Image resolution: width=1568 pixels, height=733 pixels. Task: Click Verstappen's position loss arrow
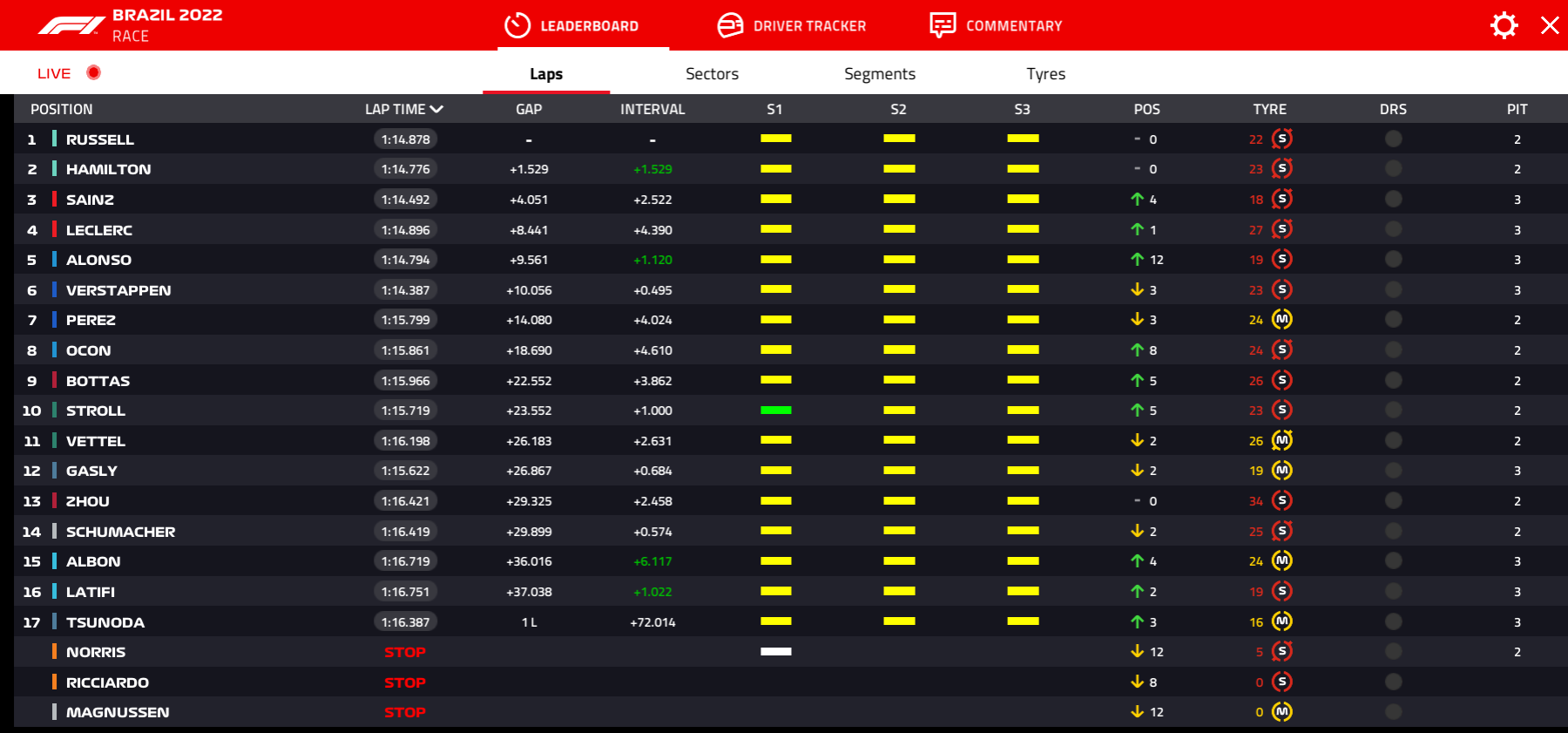tap(1137, 289)
